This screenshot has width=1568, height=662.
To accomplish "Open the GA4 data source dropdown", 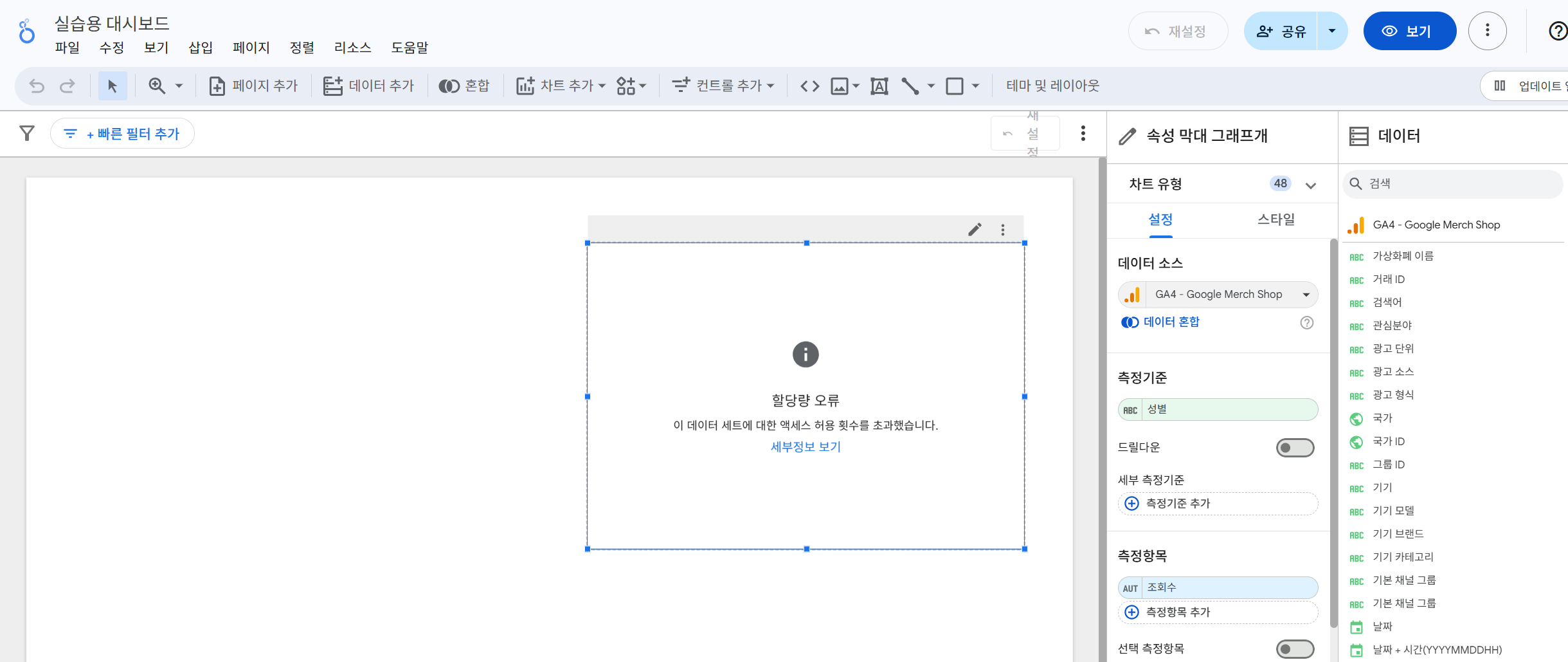I will [x=1218, y=295].
